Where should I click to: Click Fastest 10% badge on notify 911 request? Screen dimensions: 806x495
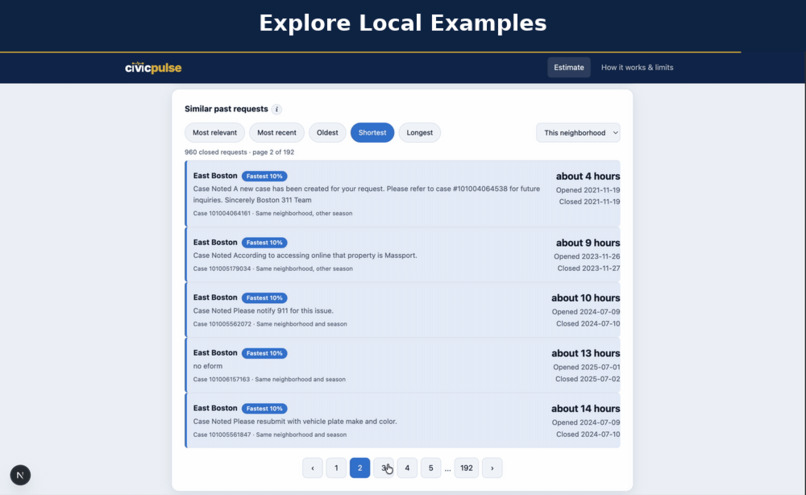(264, 298)
